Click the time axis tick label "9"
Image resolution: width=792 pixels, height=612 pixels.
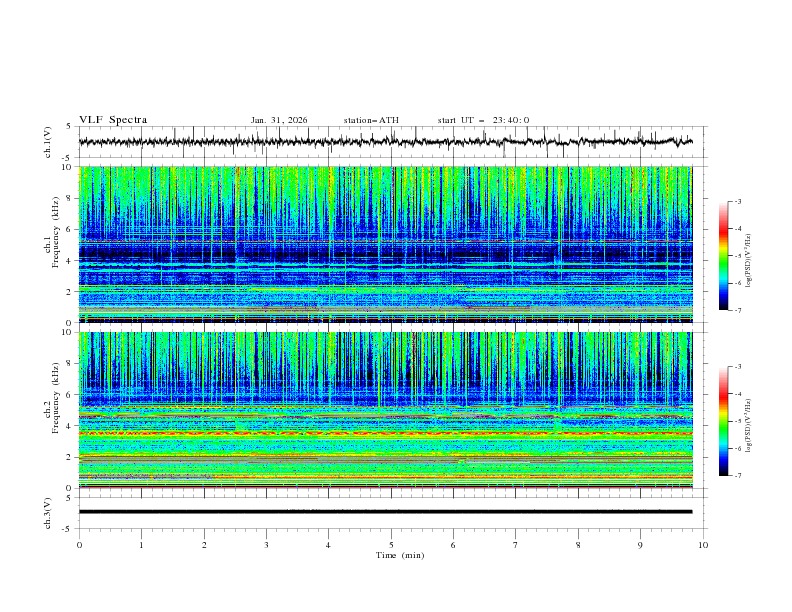point(640,545)
